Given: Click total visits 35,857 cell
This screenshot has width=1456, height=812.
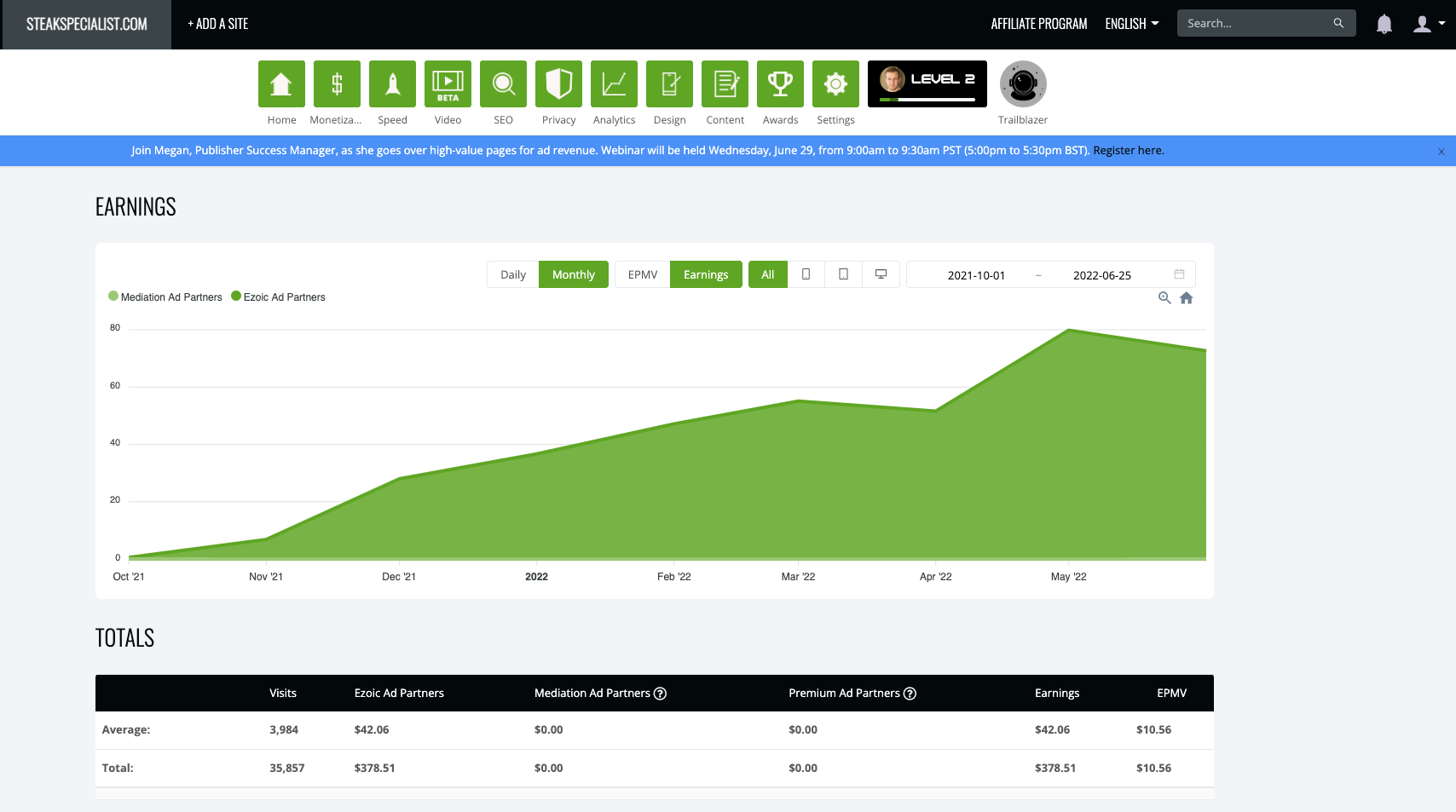Looking at the screenshot, I should click(x=287, y=768).
